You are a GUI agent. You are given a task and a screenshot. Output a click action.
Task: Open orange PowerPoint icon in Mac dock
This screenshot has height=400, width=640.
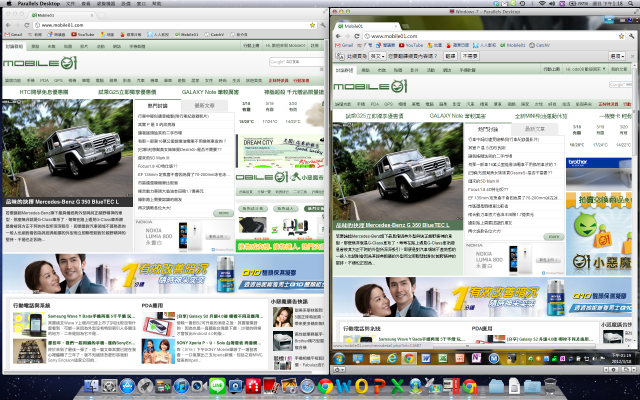380,386
